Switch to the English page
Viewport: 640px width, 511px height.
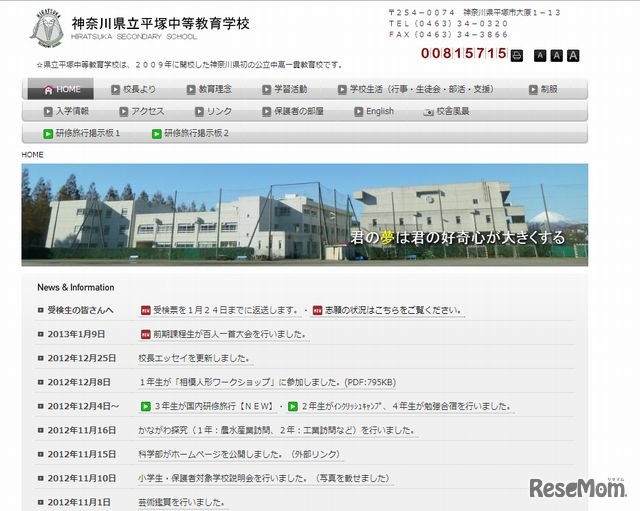click(374, 111)
